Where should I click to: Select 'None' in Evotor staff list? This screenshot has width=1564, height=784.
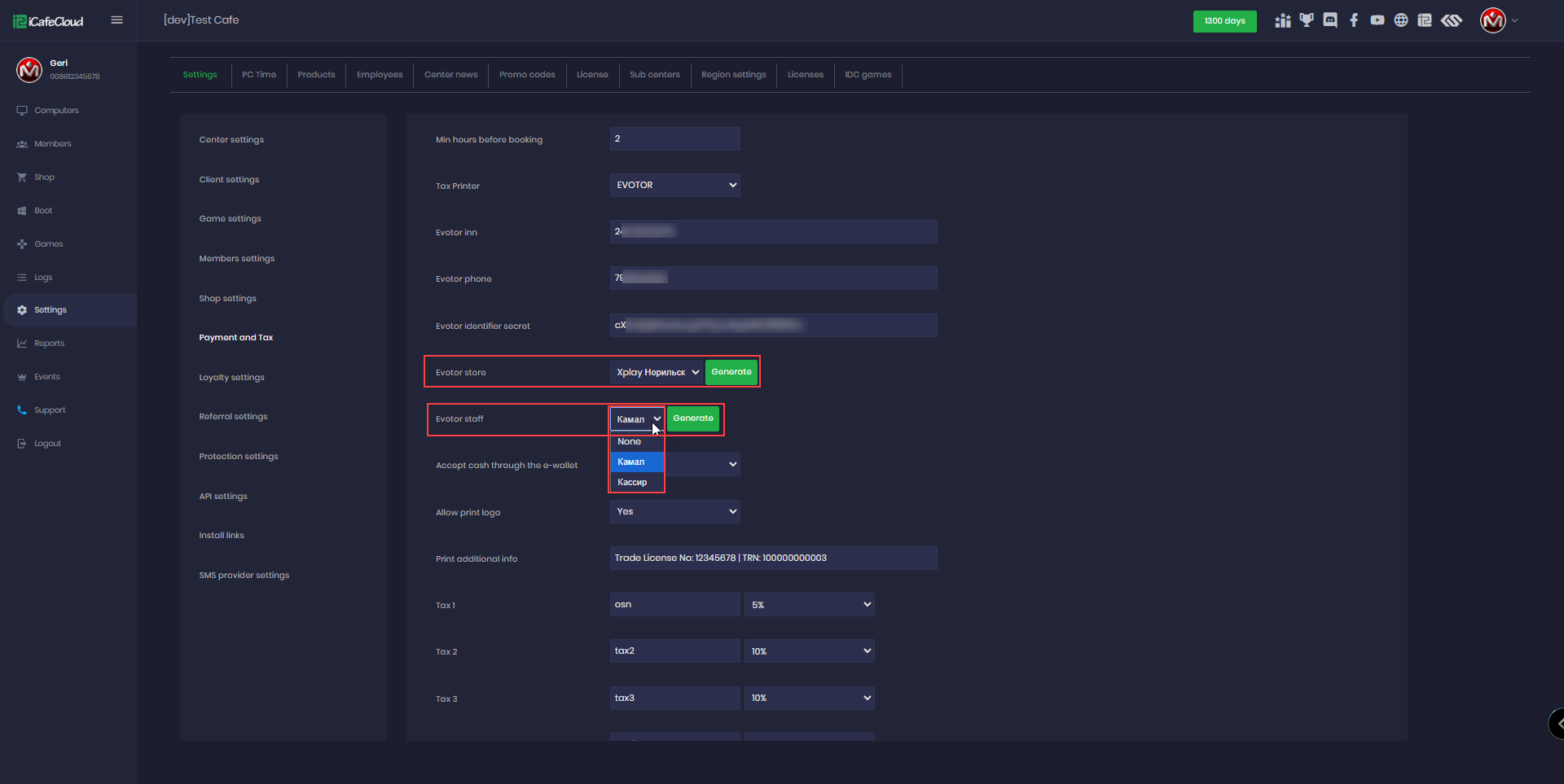[x=629, y=441]
